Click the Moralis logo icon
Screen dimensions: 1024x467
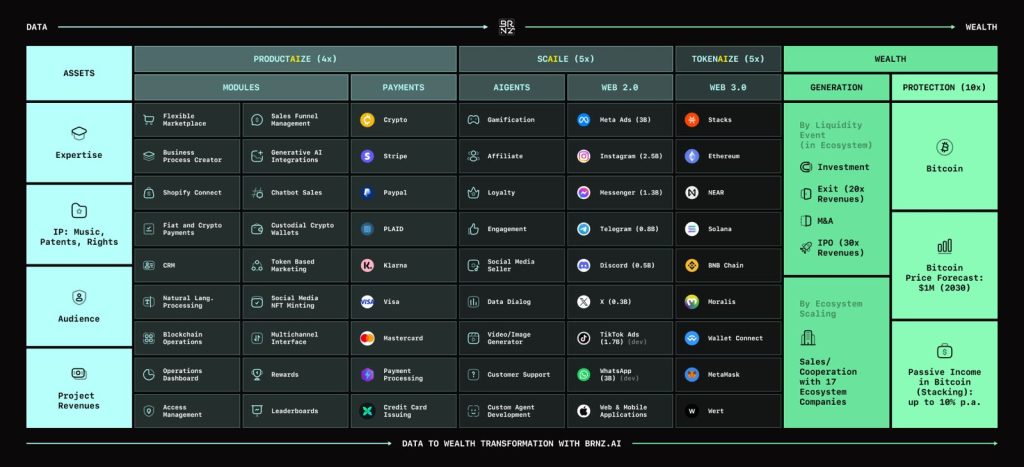tap(692, 302)
